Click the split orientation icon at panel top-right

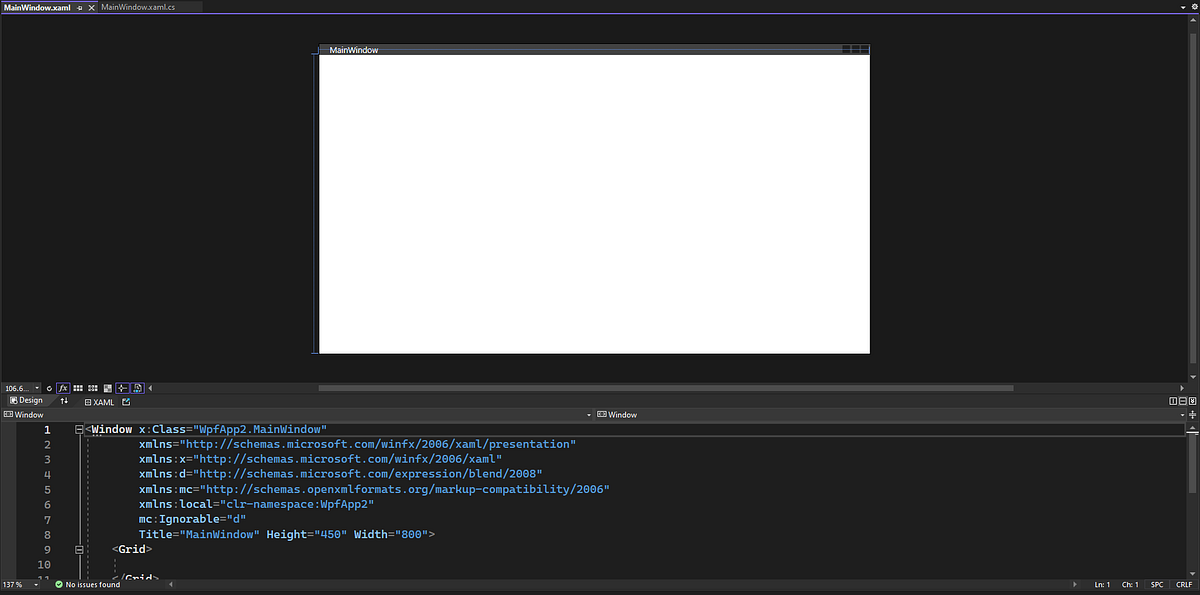(1174, 400)
